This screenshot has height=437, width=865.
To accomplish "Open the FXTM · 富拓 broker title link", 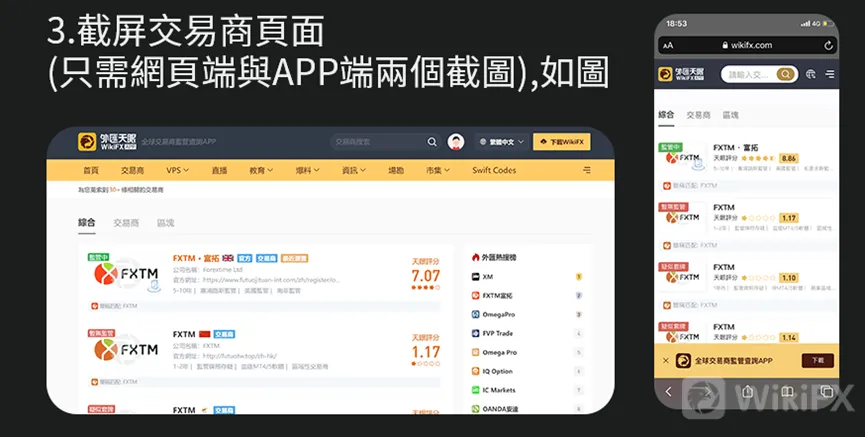I will click(196, 258).
